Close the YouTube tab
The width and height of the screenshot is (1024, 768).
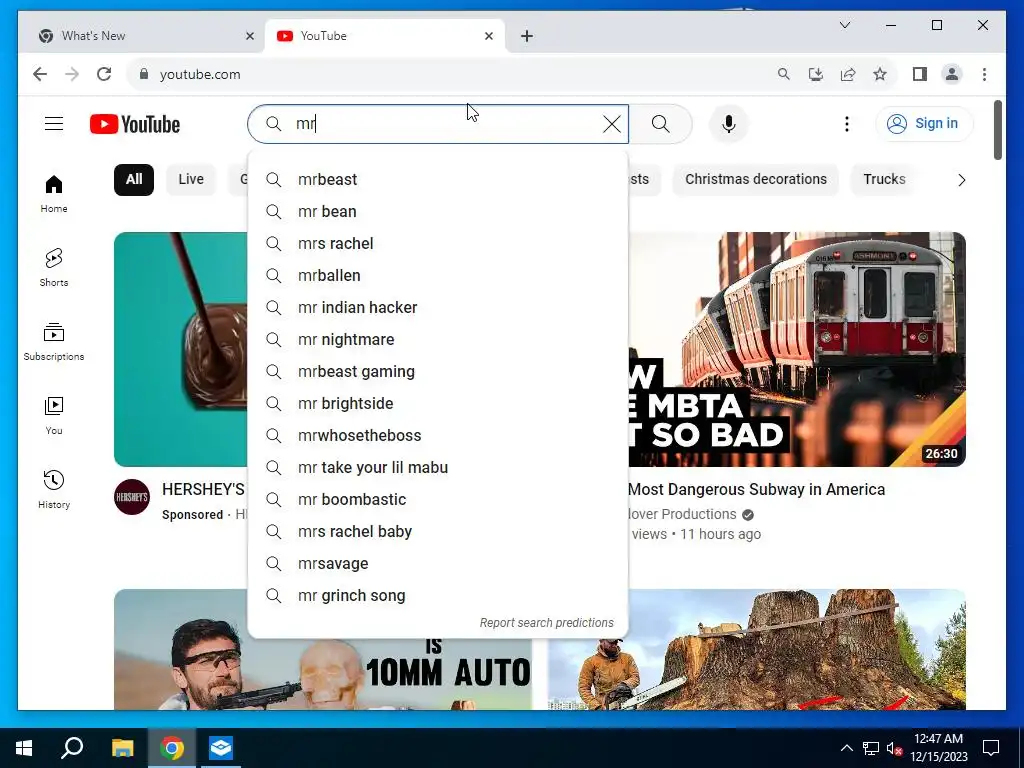(x=489, y=36)
